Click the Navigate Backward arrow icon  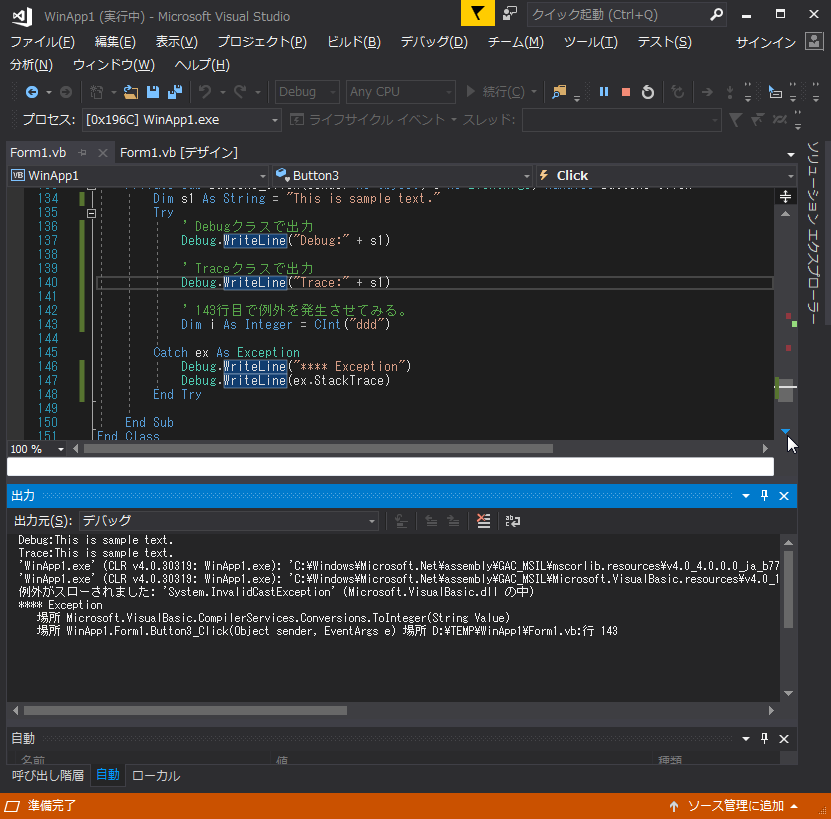[x=32, y=92]
